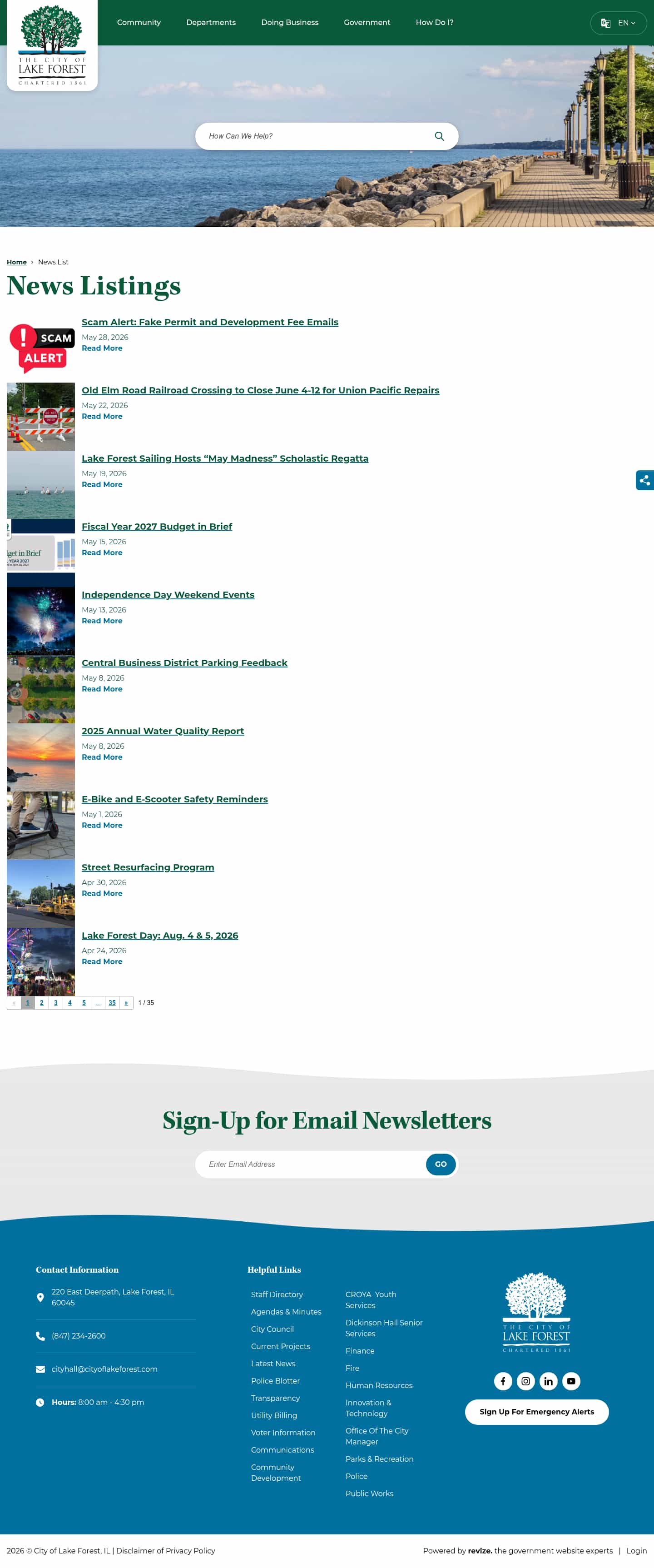654x1568 pixels.
Task: Click the Login link in footer
Action: pyautogui.click(x=636, y=1550)
